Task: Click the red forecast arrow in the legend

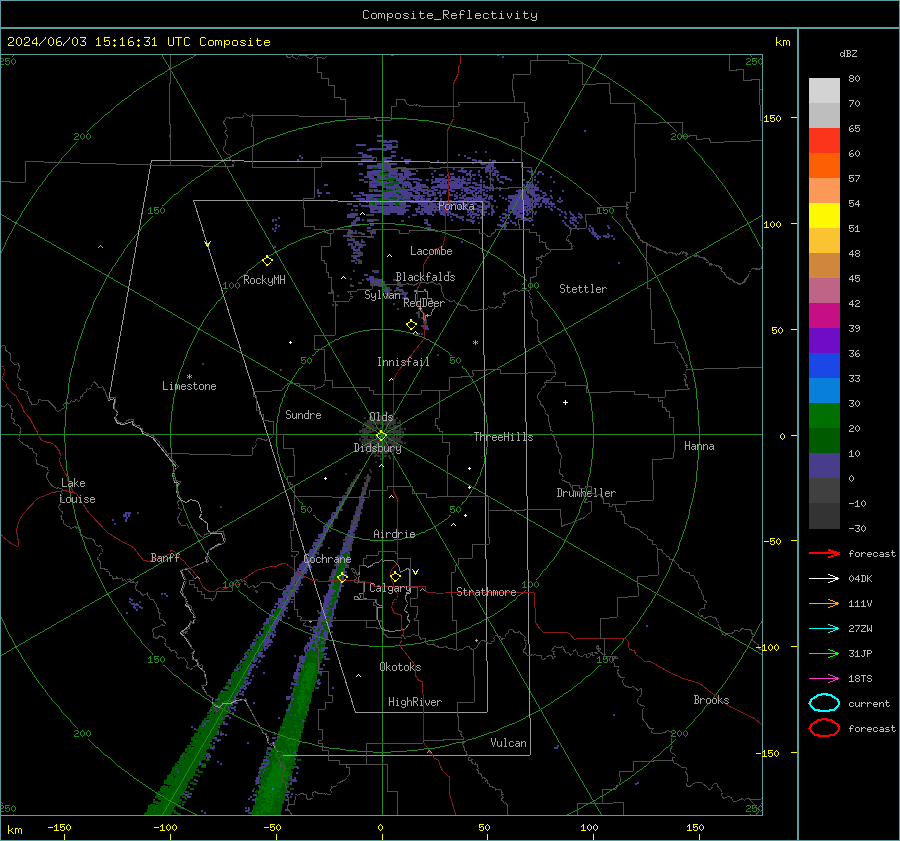Action: coord(824,553)
